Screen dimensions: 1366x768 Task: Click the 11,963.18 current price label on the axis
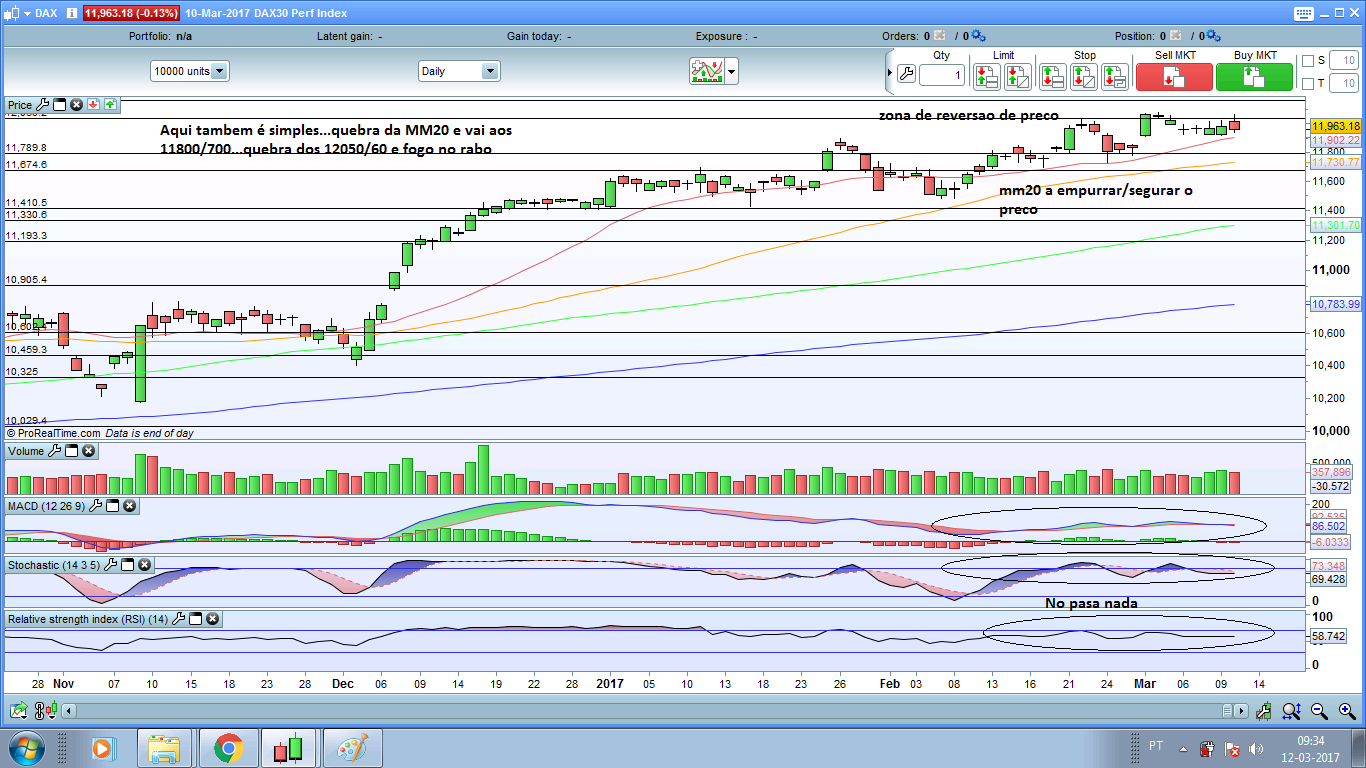click(1336, 126)
